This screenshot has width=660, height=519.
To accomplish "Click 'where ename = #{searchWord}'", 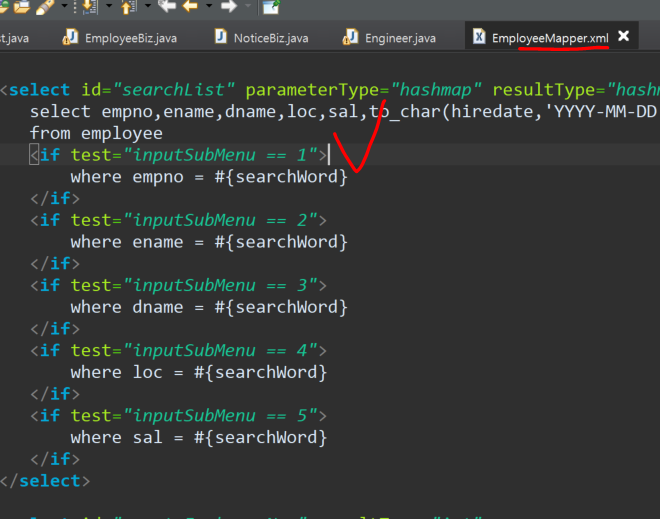I will pos(209,242).
